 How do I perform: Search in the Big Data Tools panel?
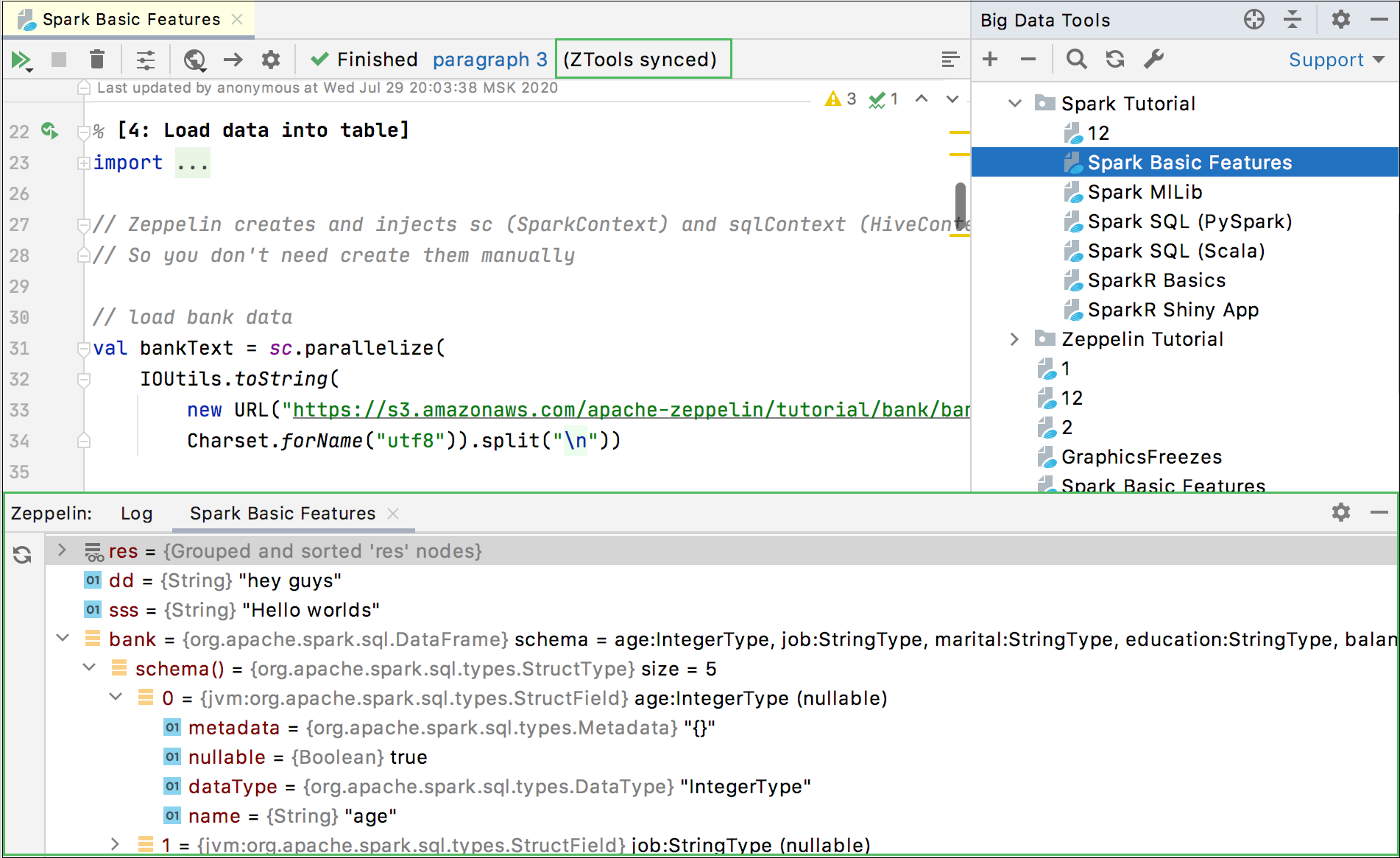point(1076,59)
